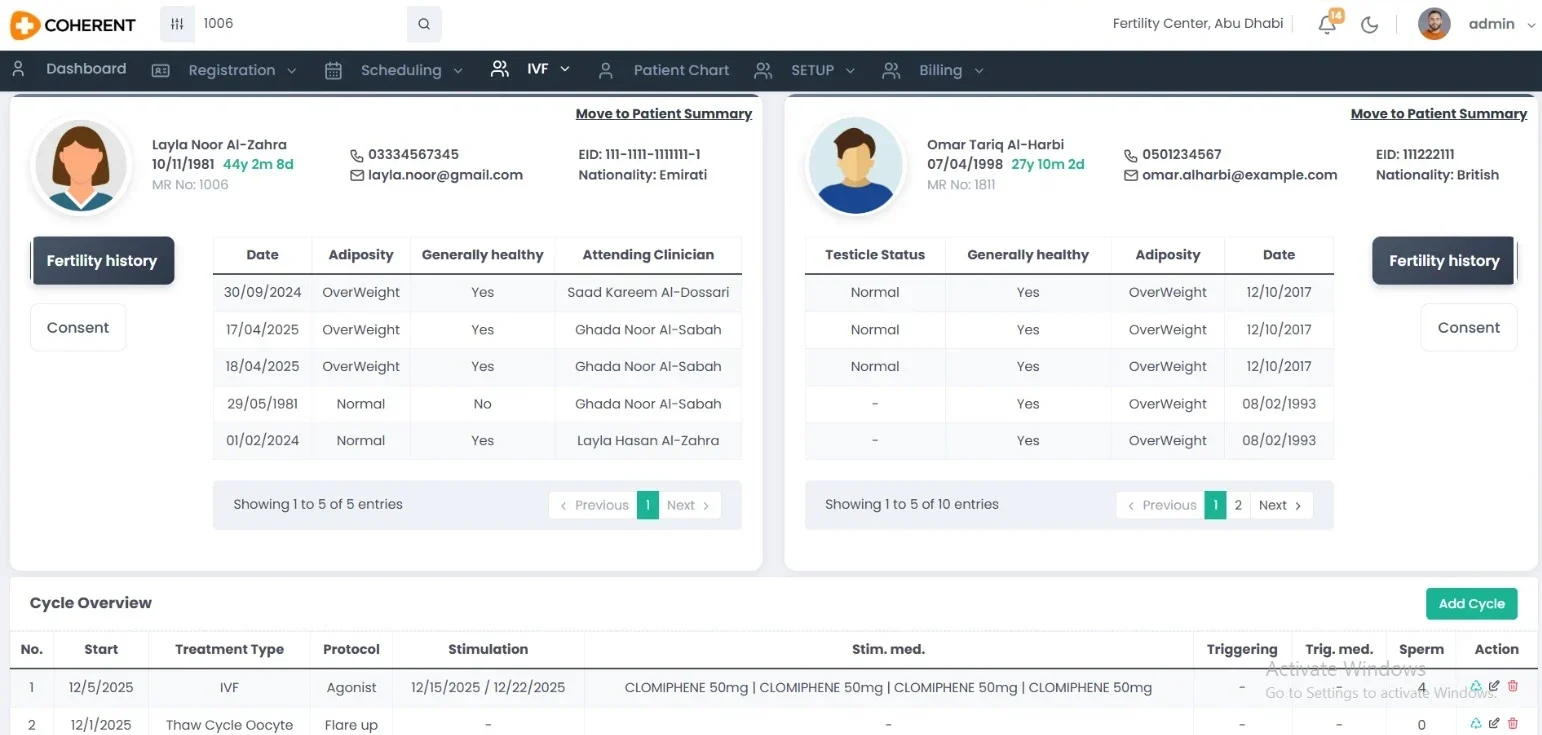Screen dimensions: 1542x735
Task: Toggle dark mode with the moon icon
Action: (x=1370, y=25)
